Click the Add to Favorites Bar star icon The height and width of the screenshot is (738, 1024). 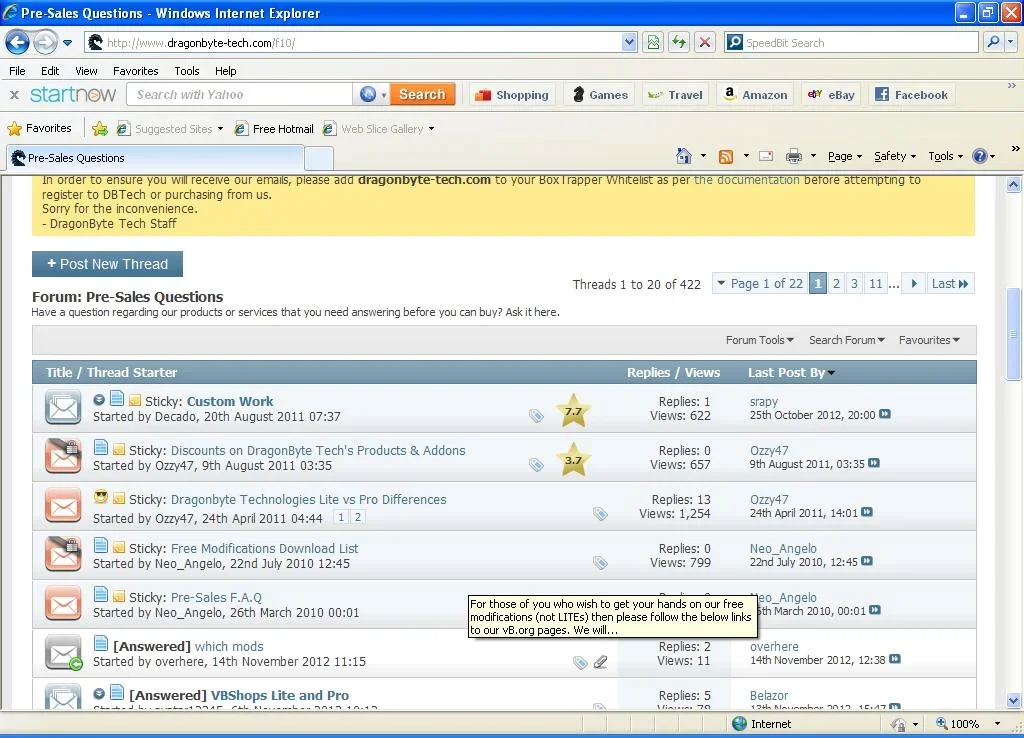100,129
